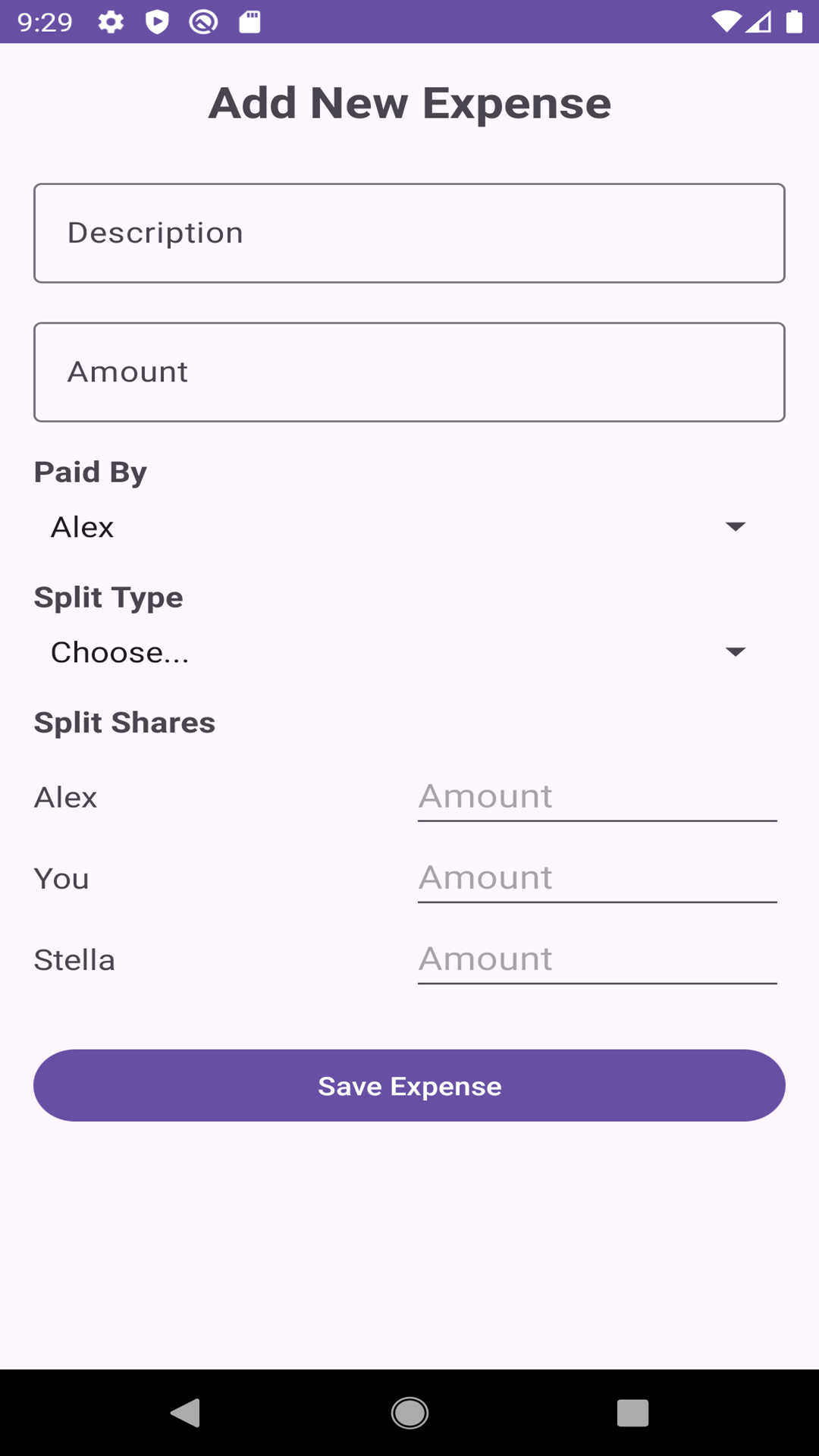
Task: Tap the circular no-sync status bar icon
Action: click(x=203, y=22)
